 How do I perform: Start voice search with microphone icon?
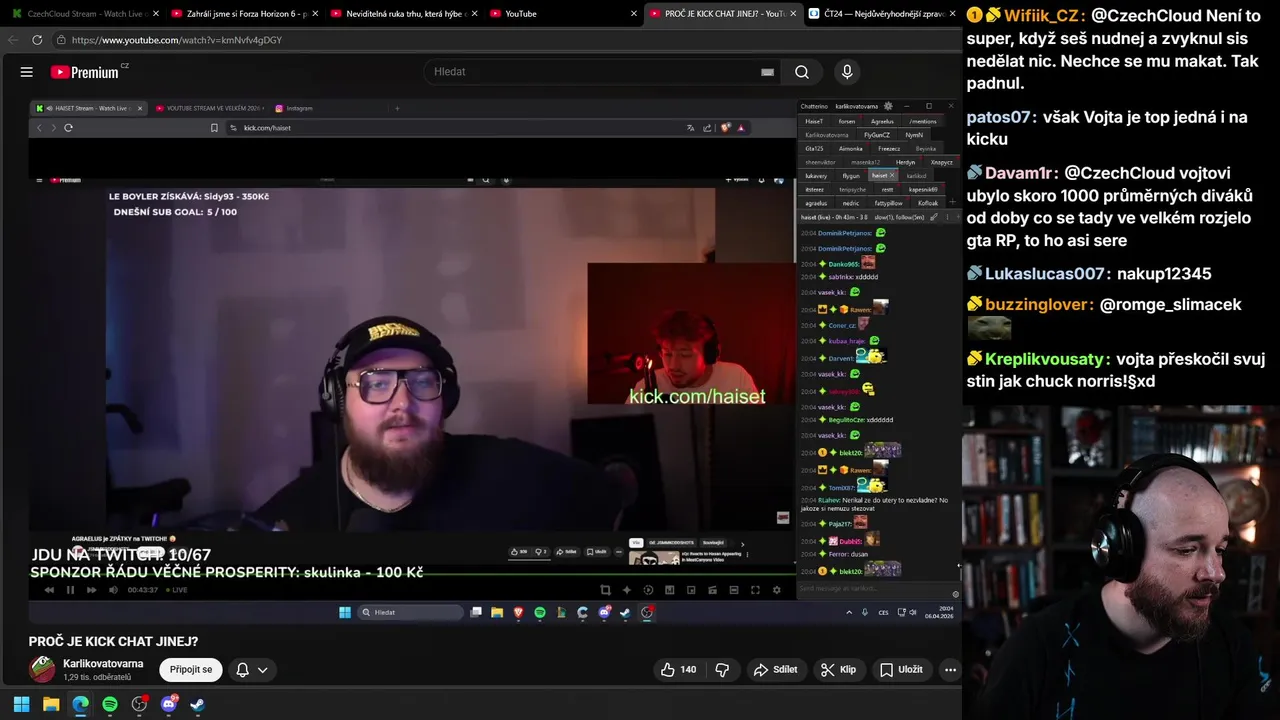847,72
